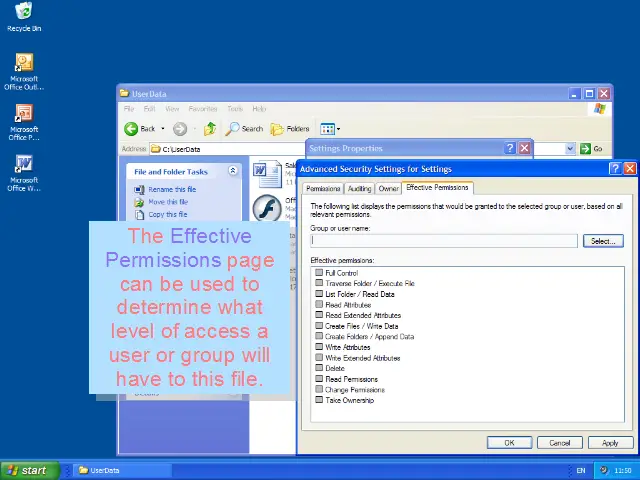Open the Recycle Bin desktop icon

point(23,12)
